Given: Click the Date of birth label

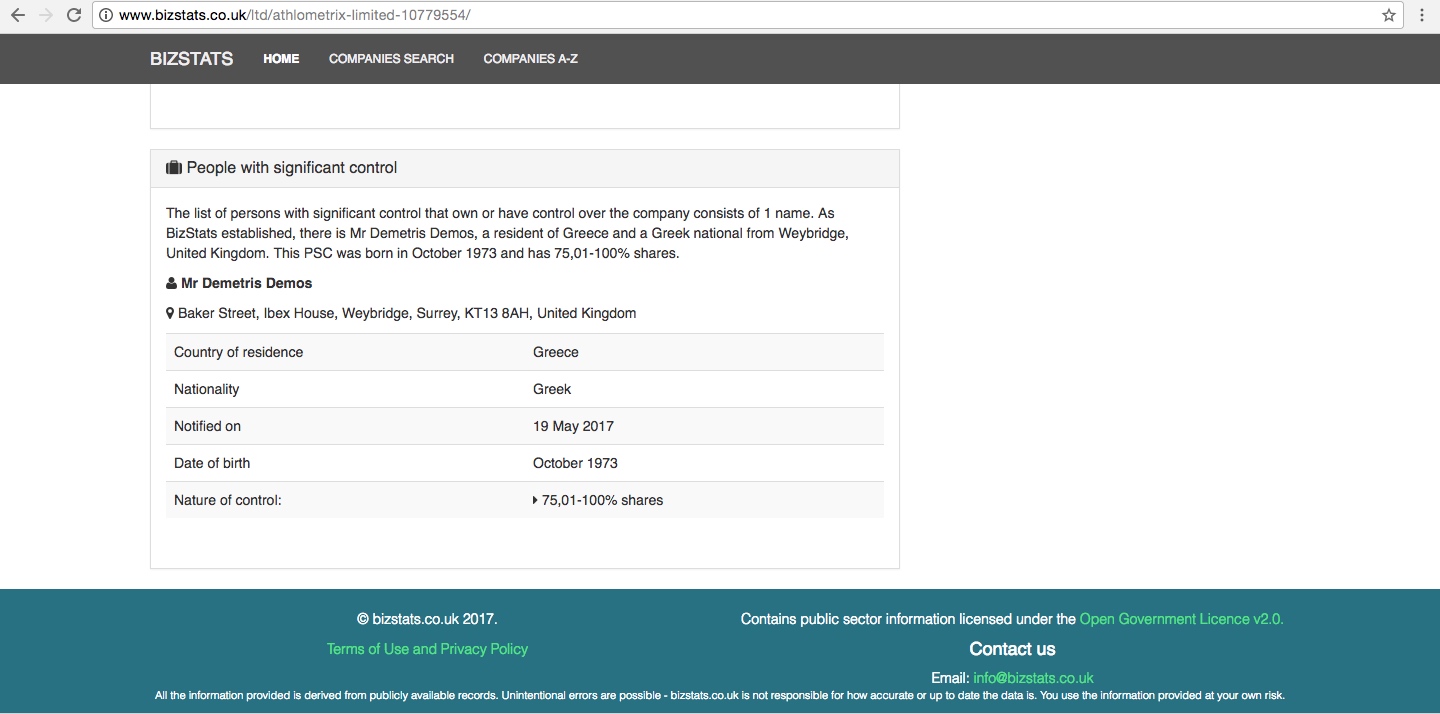Looking at the screenshot, I should pos(212,463).
